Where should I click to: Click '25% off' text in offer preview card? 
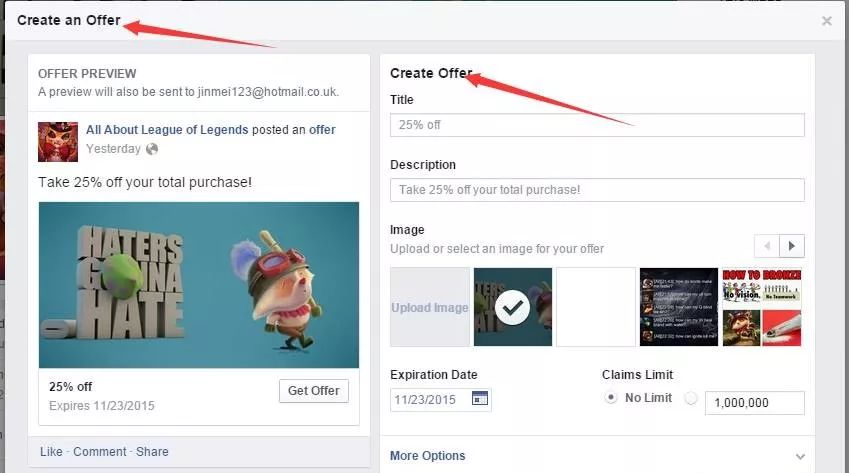click(x=70, y=387)
